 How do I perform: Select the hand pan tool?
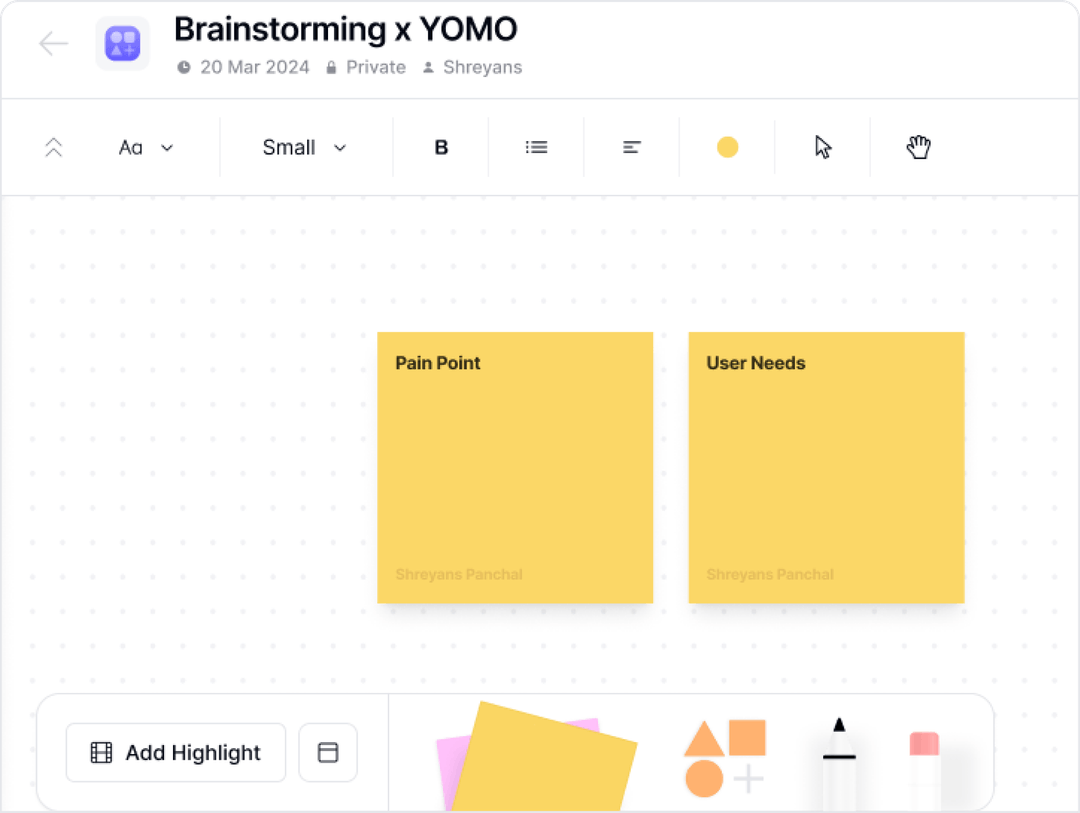click(x=918, y=147)
